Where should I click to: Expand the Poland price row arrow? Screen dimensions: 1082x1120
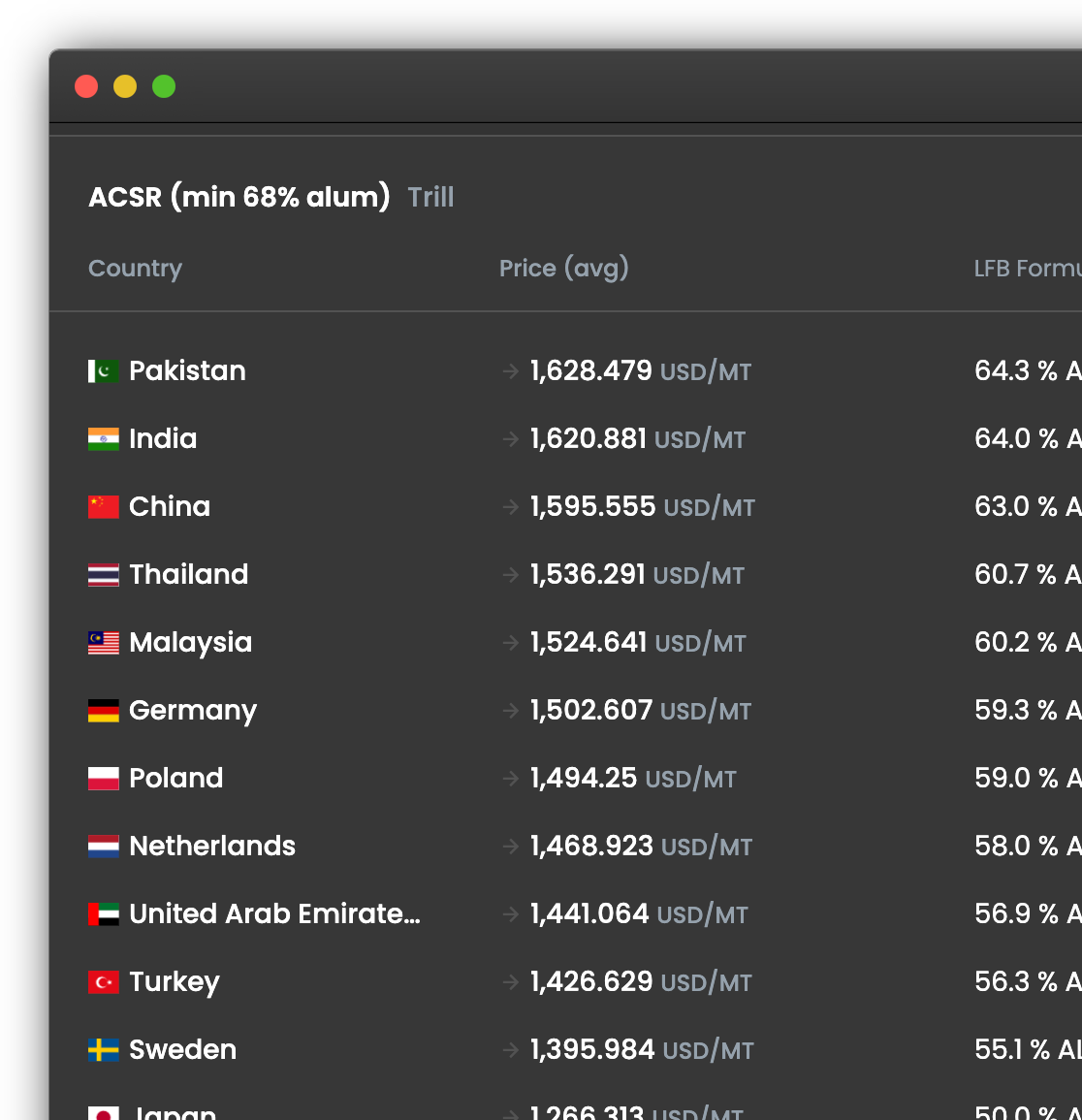tap(511, 778)
